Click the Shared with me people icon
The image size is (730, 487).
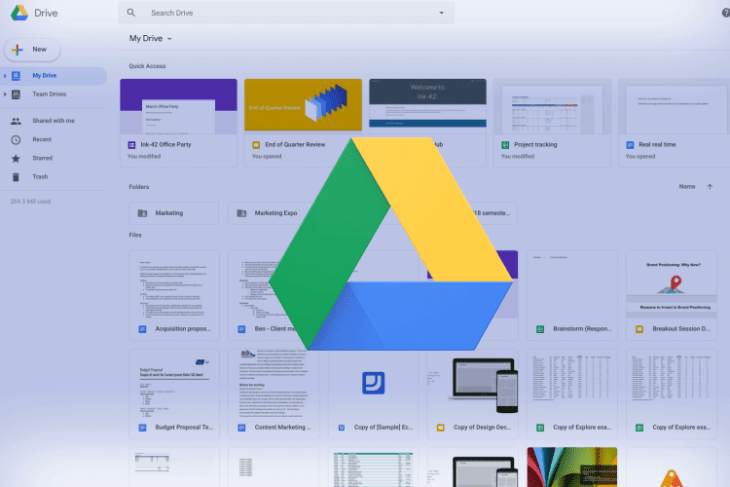pyautogui.click(x=16, y=121)
